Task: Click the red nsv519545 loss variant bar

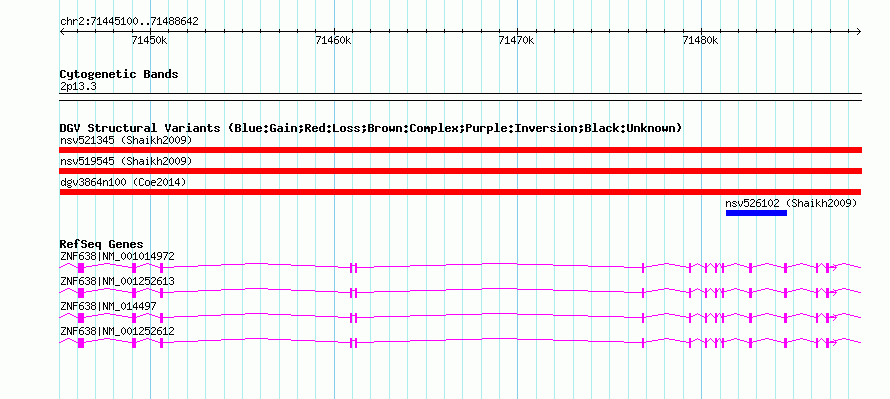Action: tap(460, 171)
